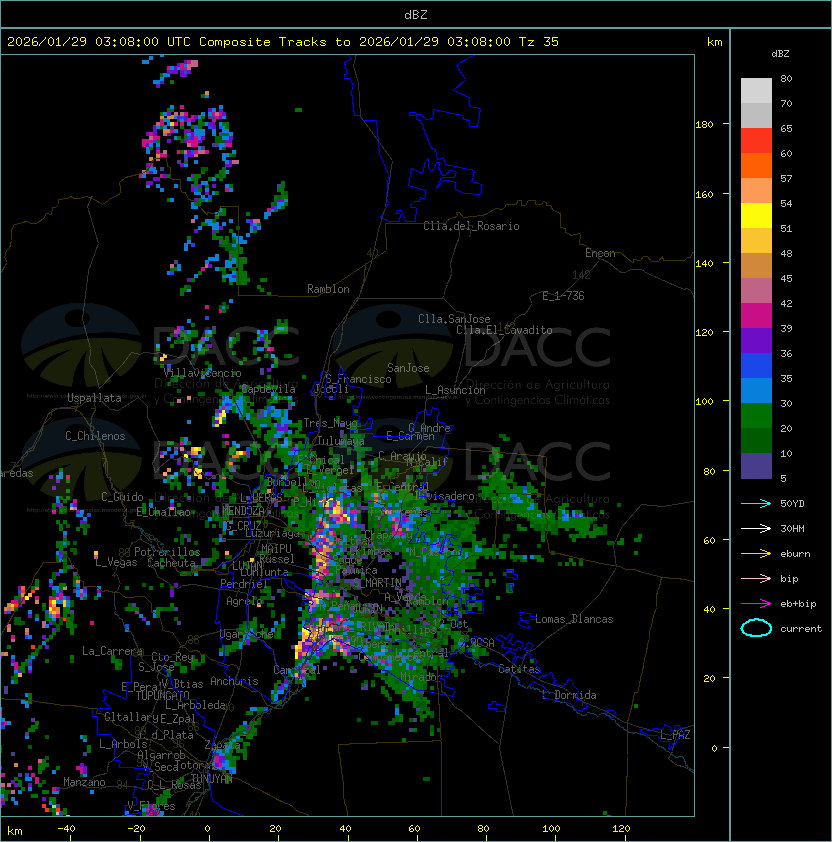Select the mauve swatch below 45 label
The height and width of the screenshot is (842, 832).
(x=756, y=291)
